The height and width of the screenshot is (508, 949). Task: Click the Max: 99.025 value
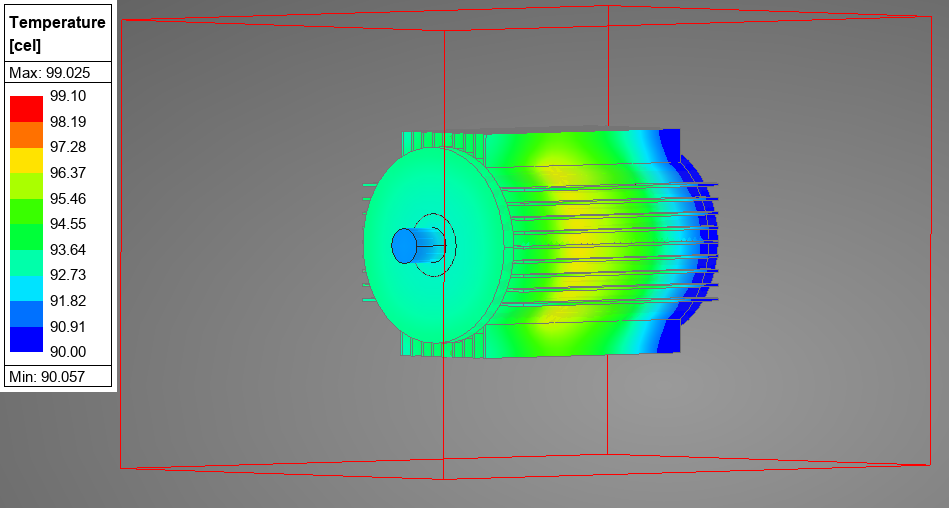click(50, 73)
